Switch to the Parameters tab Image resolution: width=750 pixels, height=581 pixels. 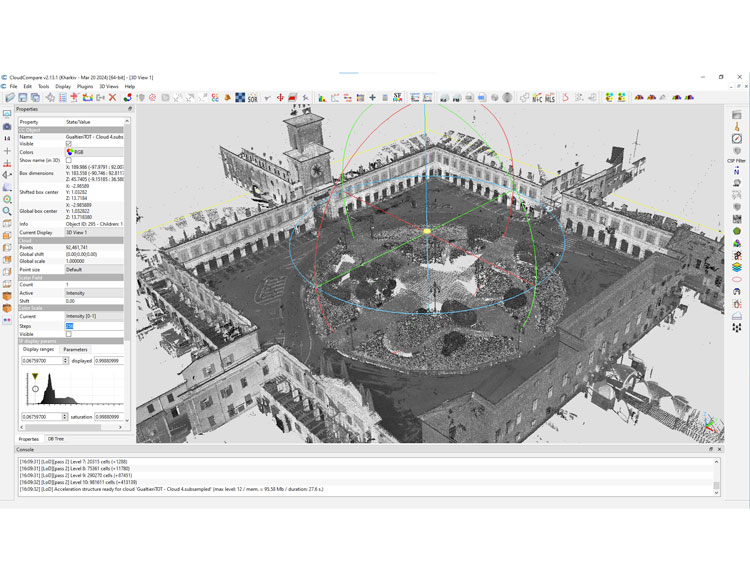[x=76, y=350]
